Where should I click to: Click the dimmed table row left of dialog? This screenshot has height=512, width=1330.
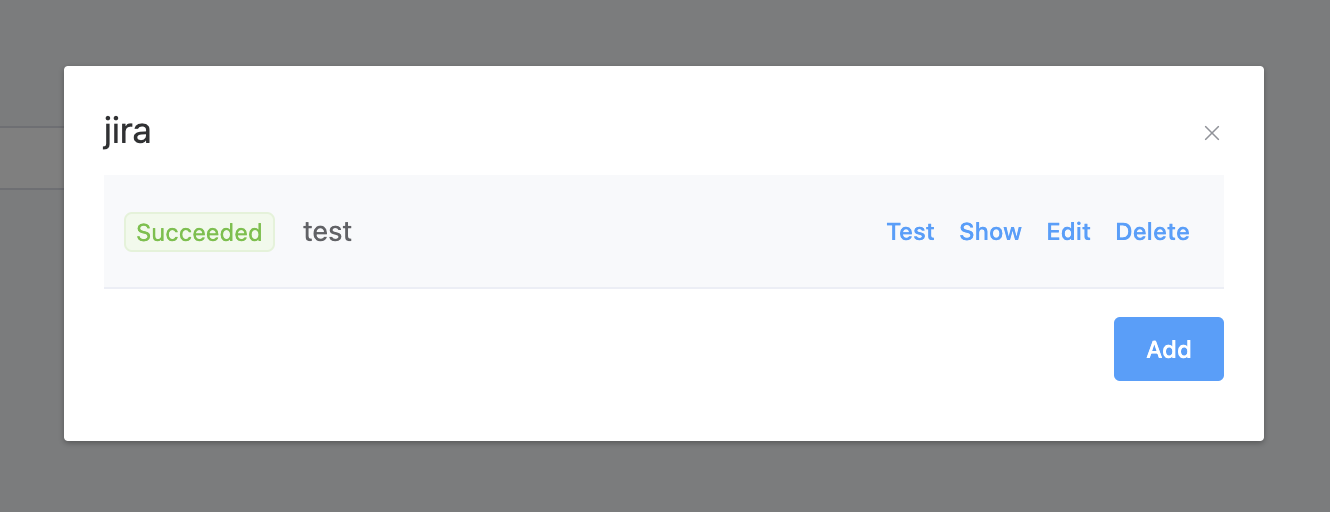31,158
